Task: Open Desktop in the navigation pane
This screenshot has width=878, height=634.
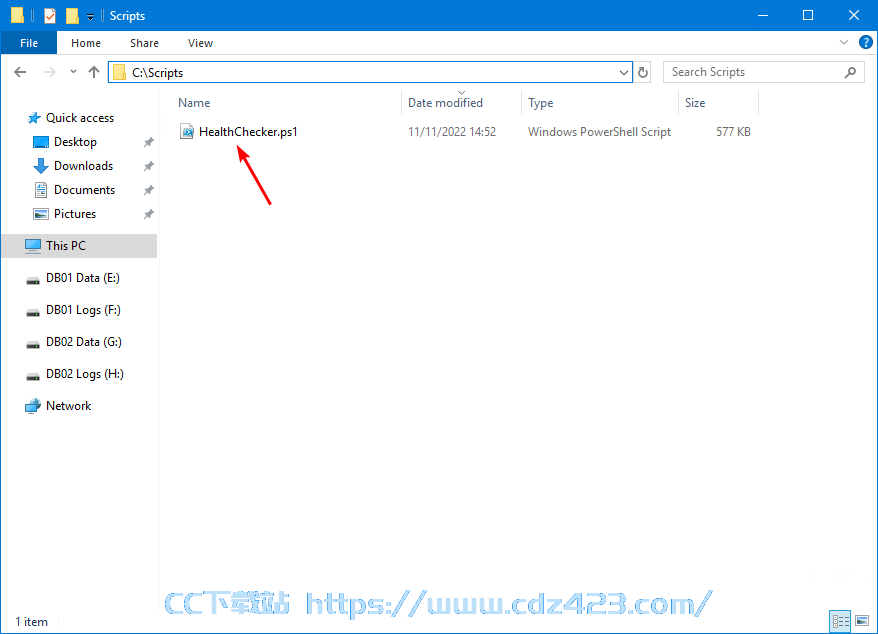Action: click(75, 142)
